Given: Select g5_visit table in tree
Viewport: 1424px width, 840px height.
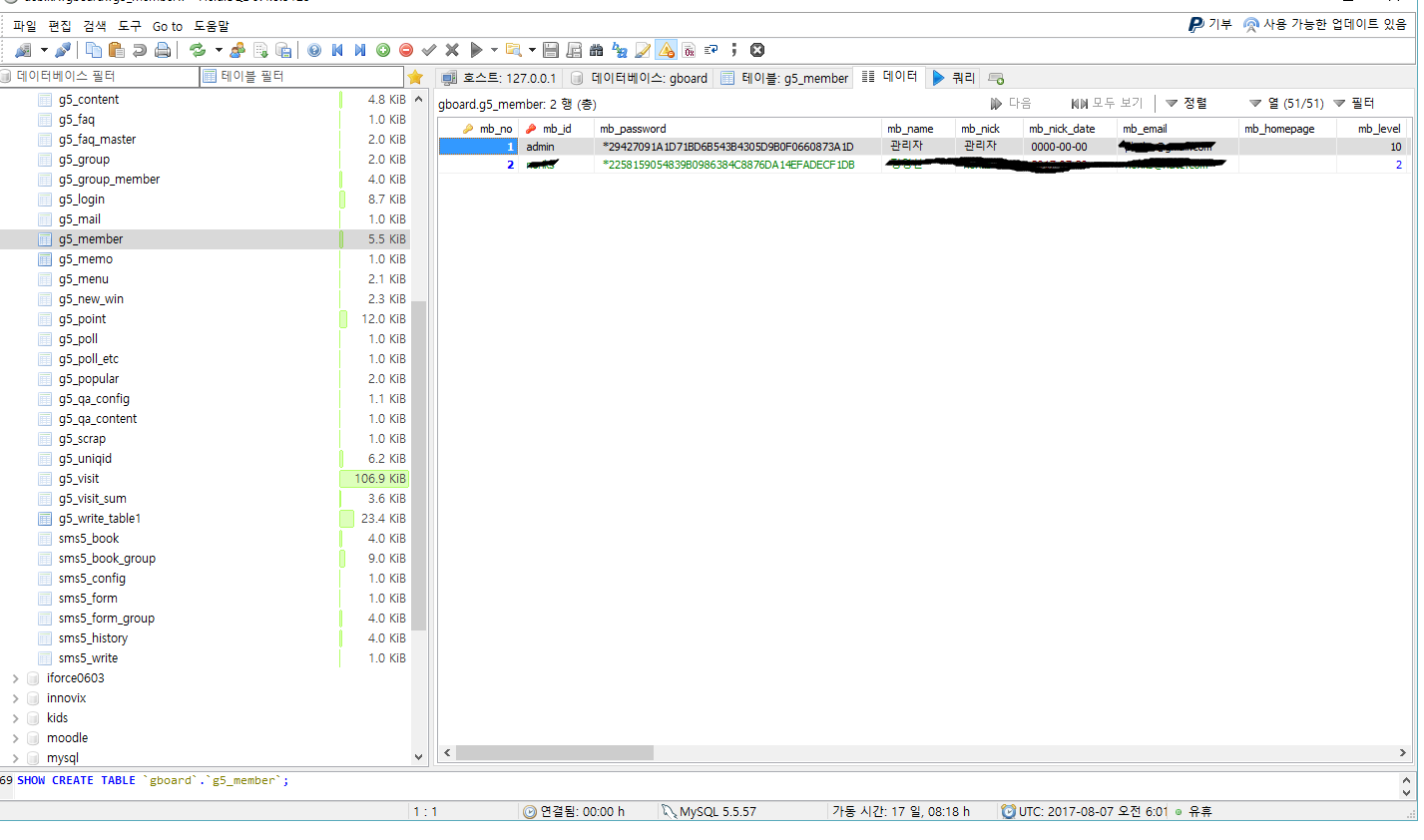Looking at the screenshot, I should pyautogui.click(x=79, y=479).
